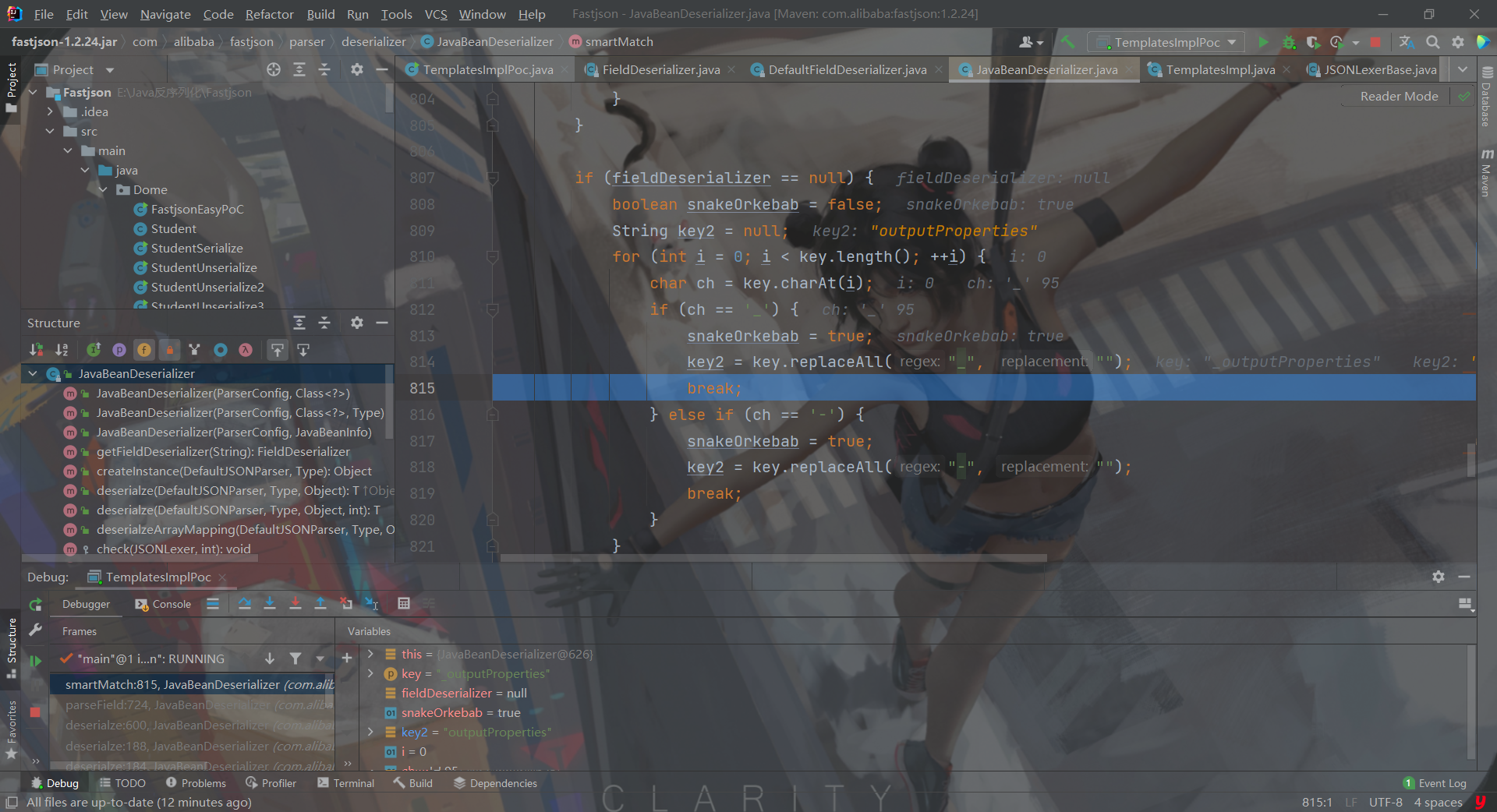Screen dimensions: 1497x812
Task: Switch to debugger Console tab
Action: point(163,604)
